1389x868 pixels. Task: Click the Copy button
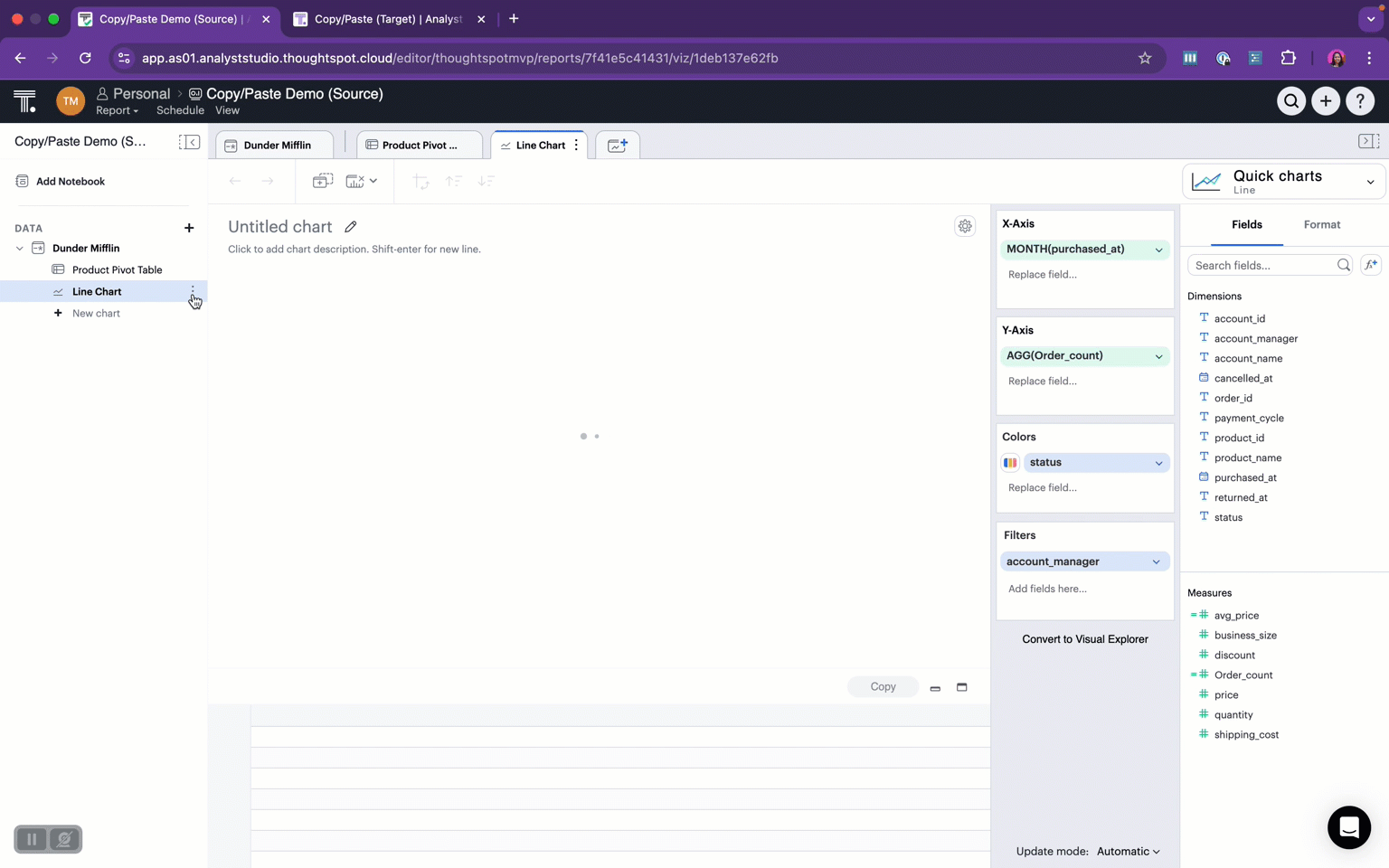click(883, 687)
